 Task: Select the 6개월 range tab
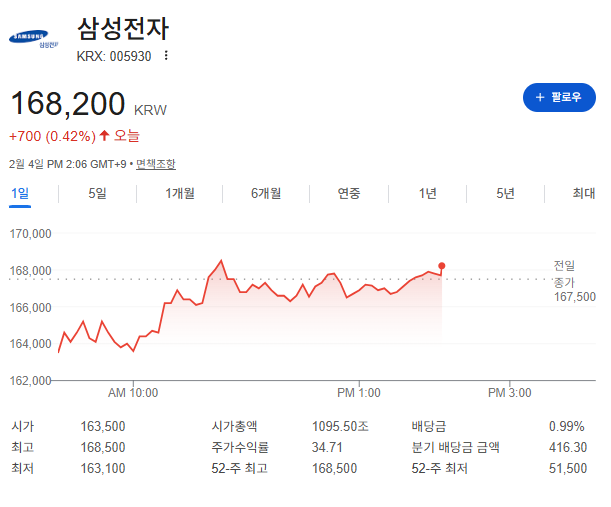point(266,193)
